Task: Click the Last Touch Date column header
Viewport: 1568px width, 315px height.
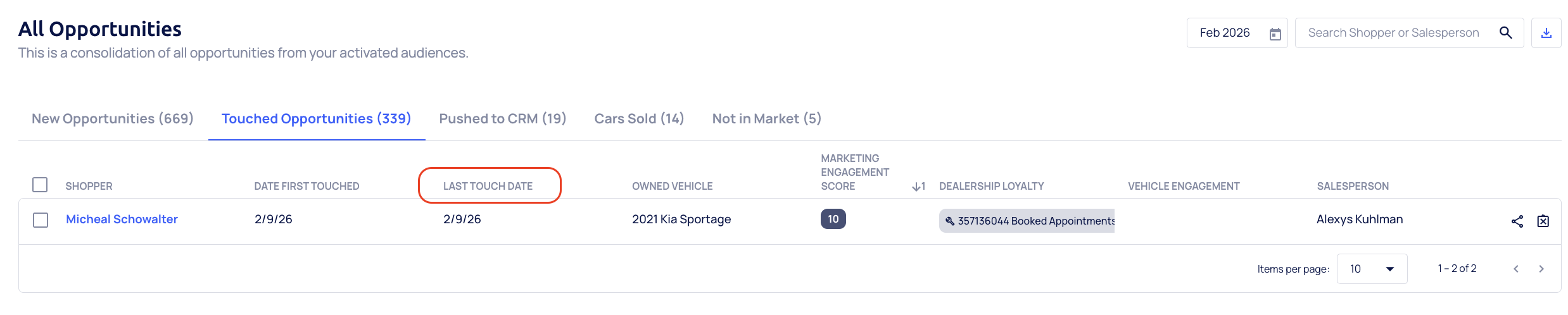Action: (x=488, y=186)
